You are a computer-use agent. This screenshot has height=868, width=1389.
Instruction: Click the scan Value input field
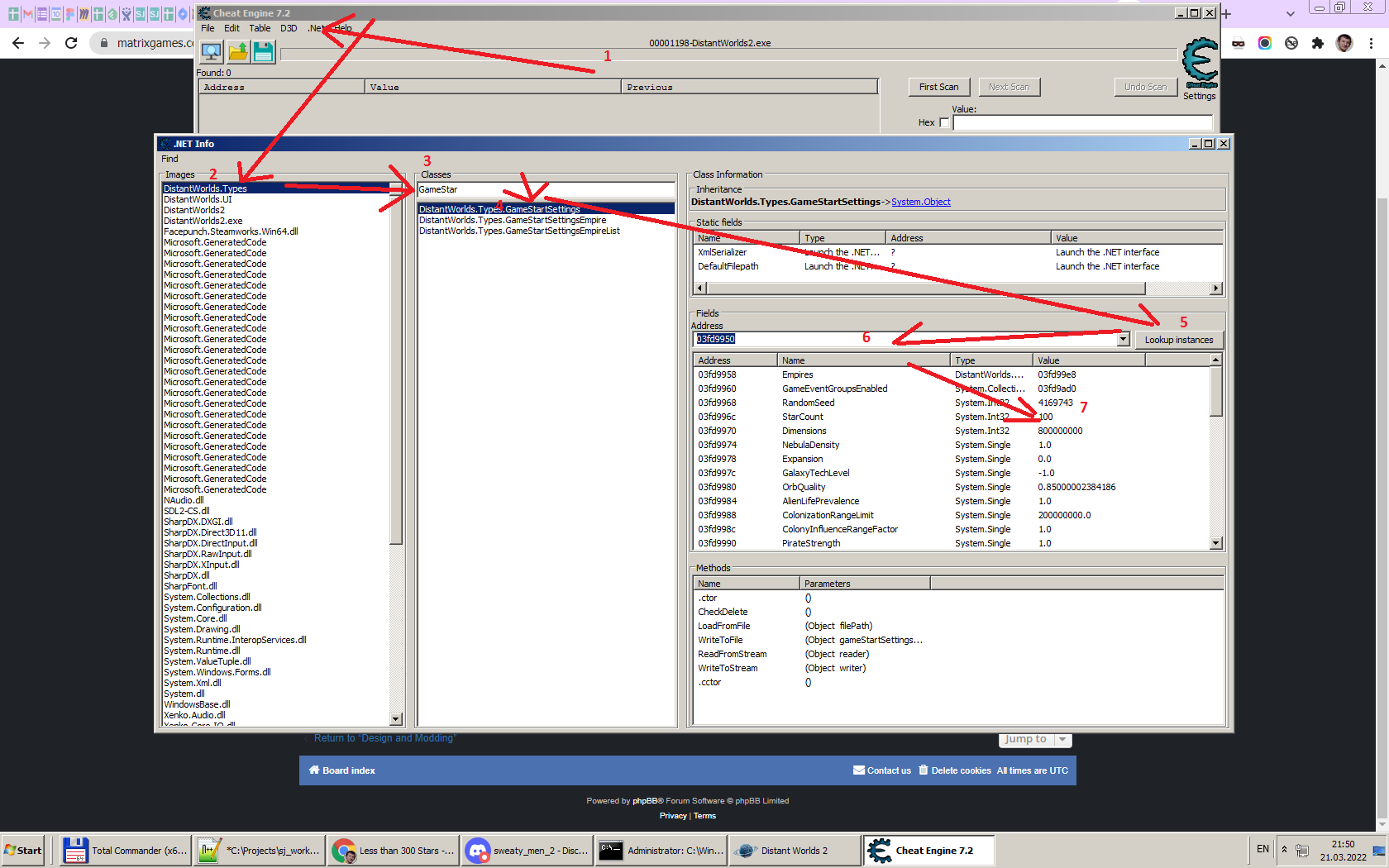click(x=1082, y=122)
